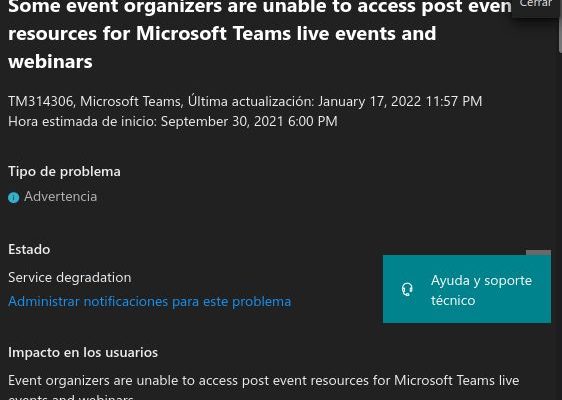Image resolution: width=562 pixels, height=400 pixels.
Task: Click the Impacto en los usuarios heading
Action: click(x=83, y=353)
